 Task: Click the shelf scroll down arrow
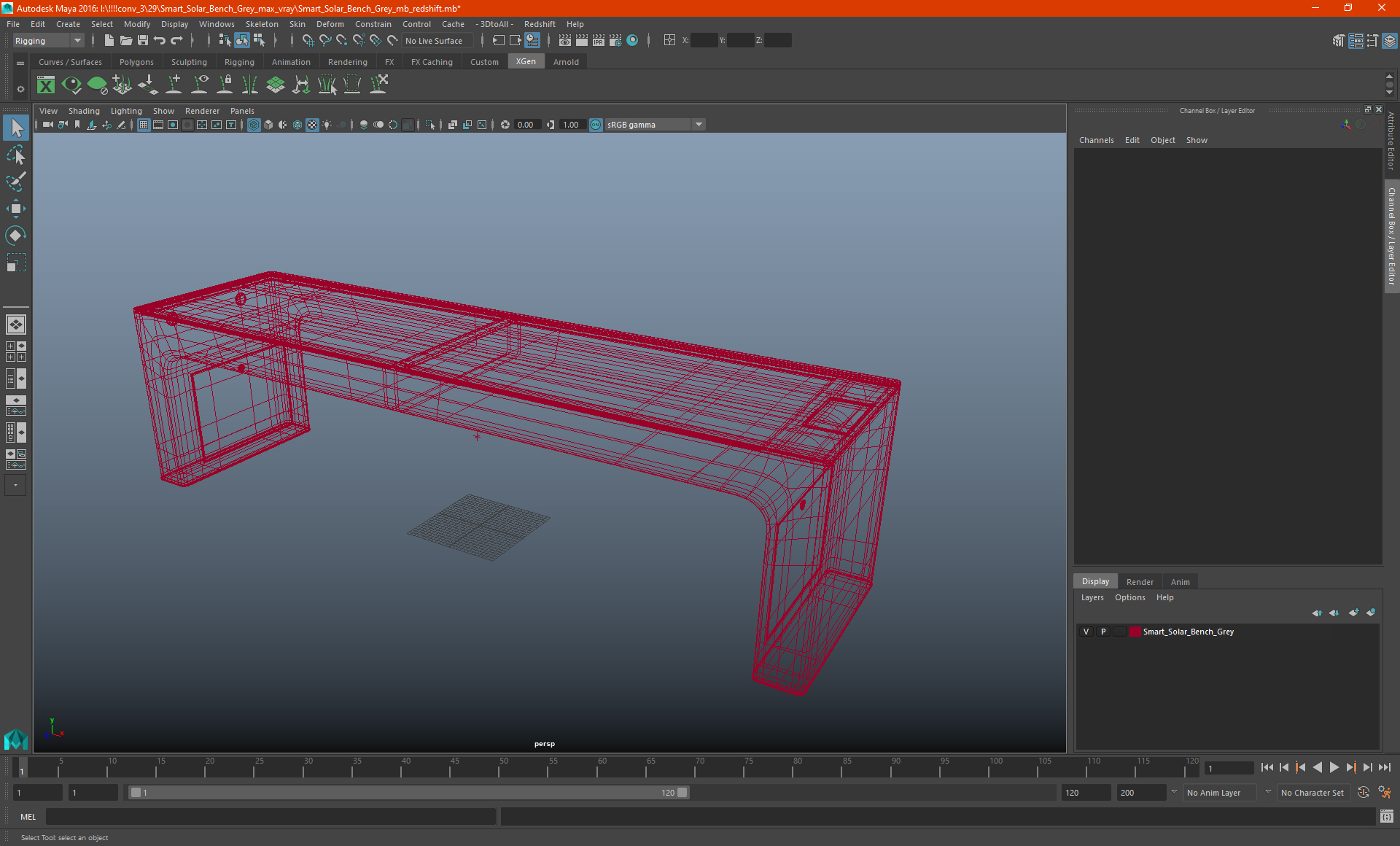(1389, 93)
